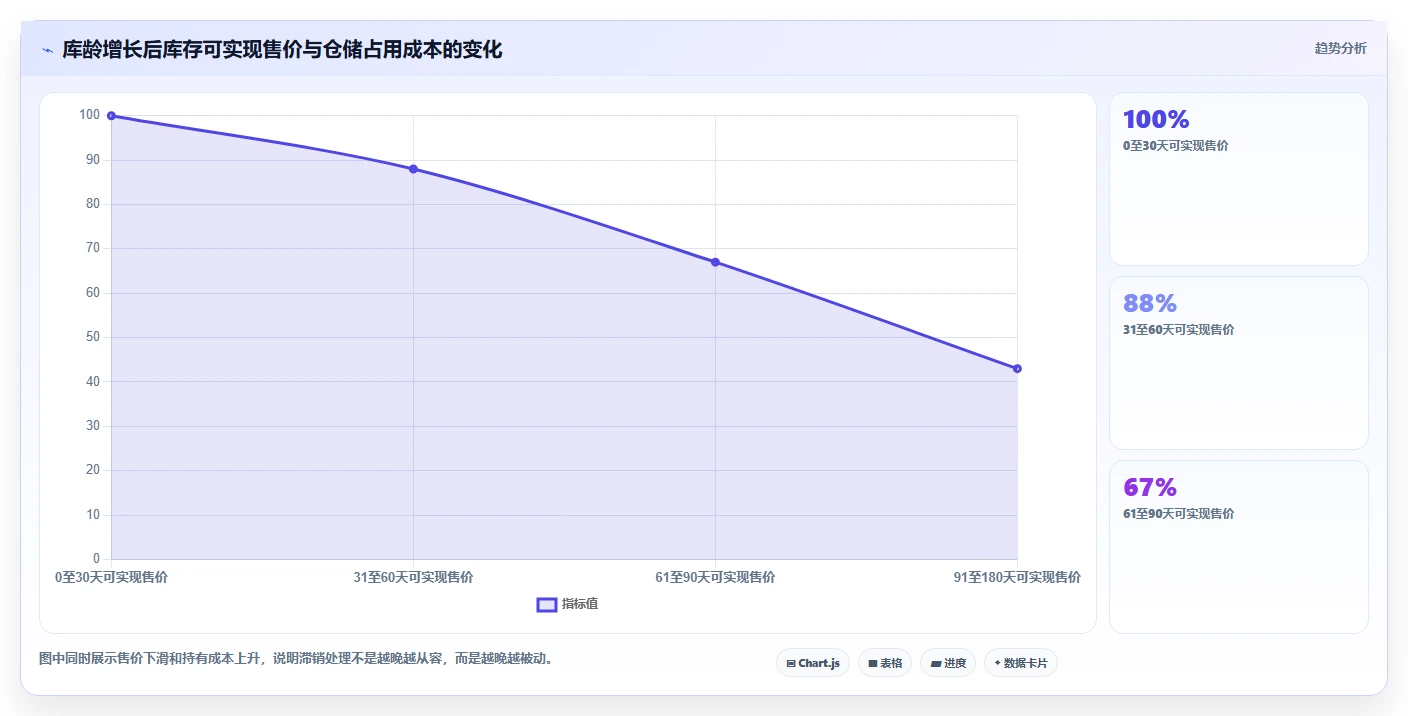Click the data point at 61至90天 (67)
Screen dimensions: 1408x716
715,262
